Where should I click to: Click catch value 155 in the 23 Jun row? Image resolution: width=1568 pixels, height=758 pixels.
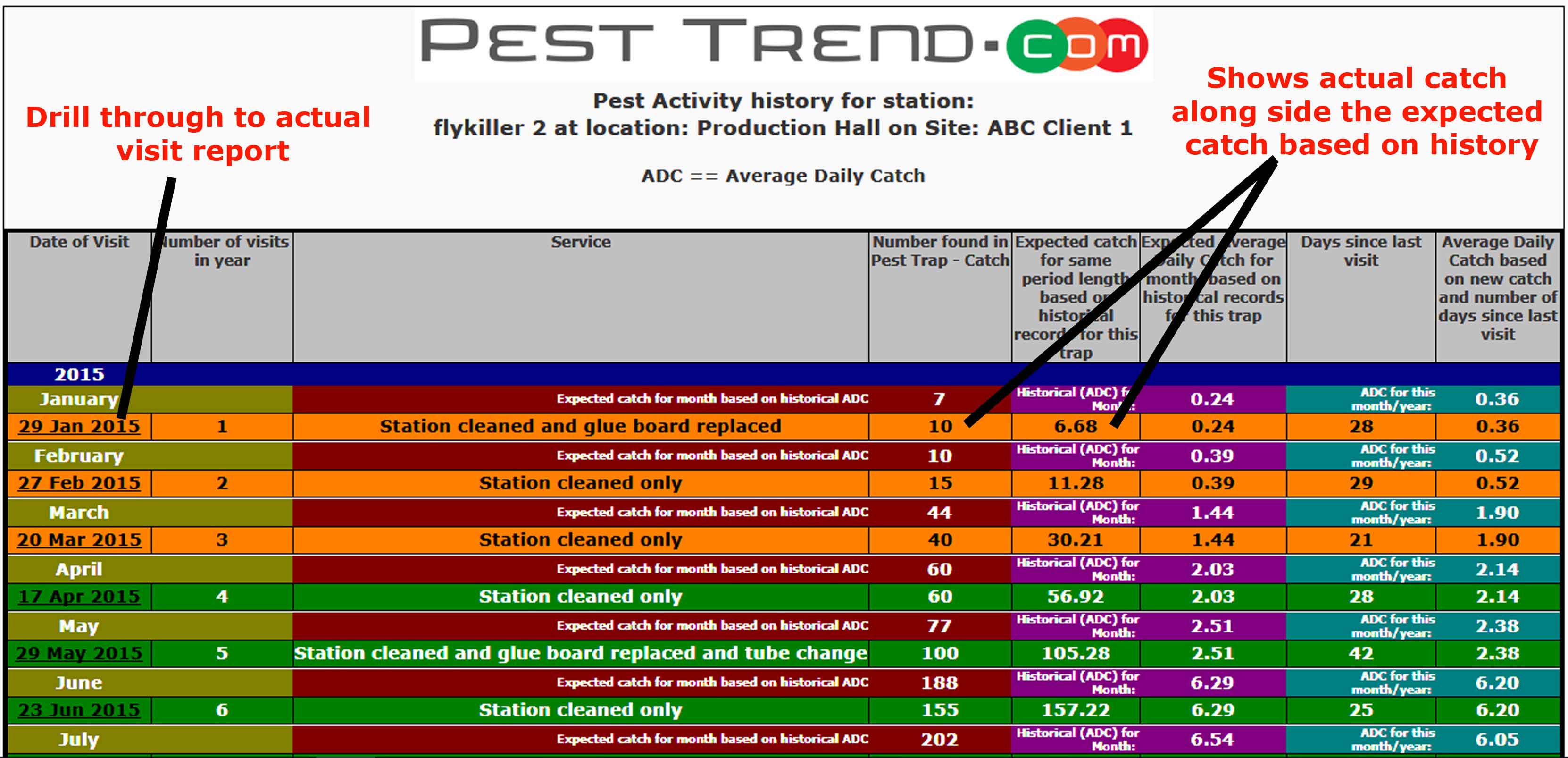point(940,709)
